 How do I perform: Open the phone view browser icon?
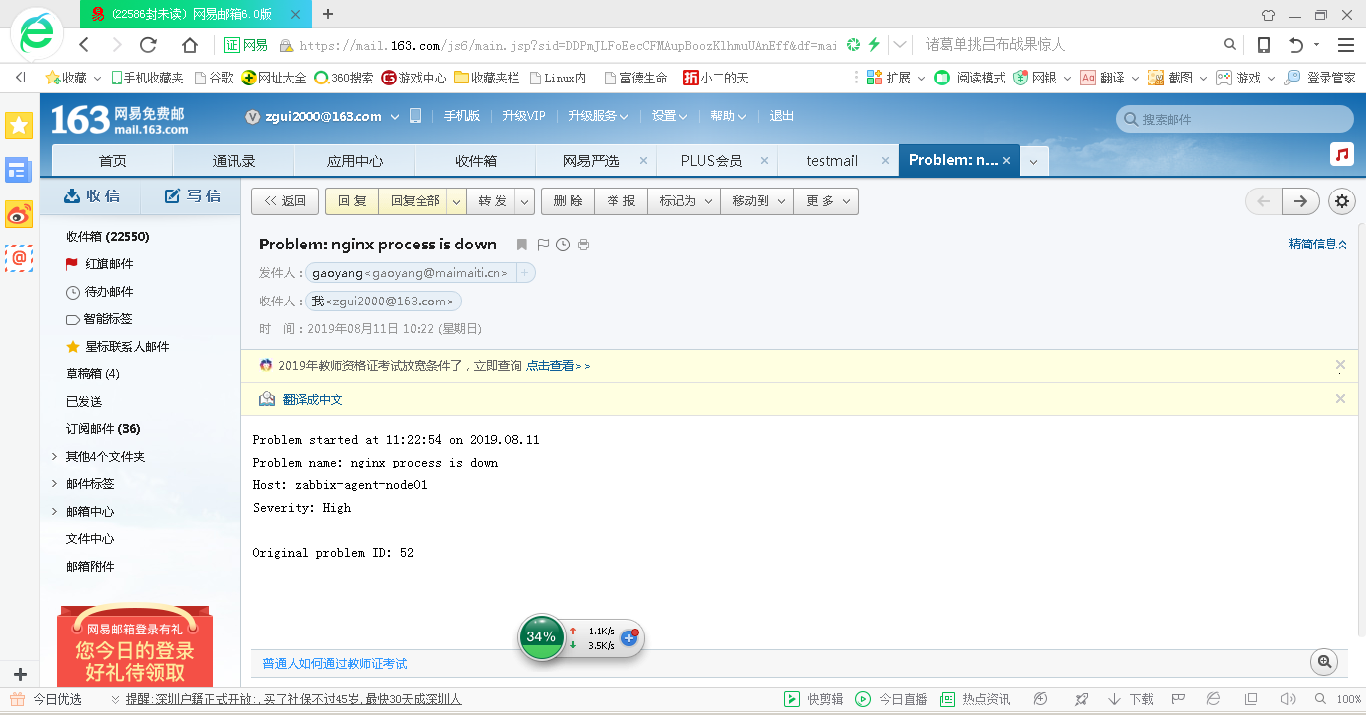pos(1264,45)
